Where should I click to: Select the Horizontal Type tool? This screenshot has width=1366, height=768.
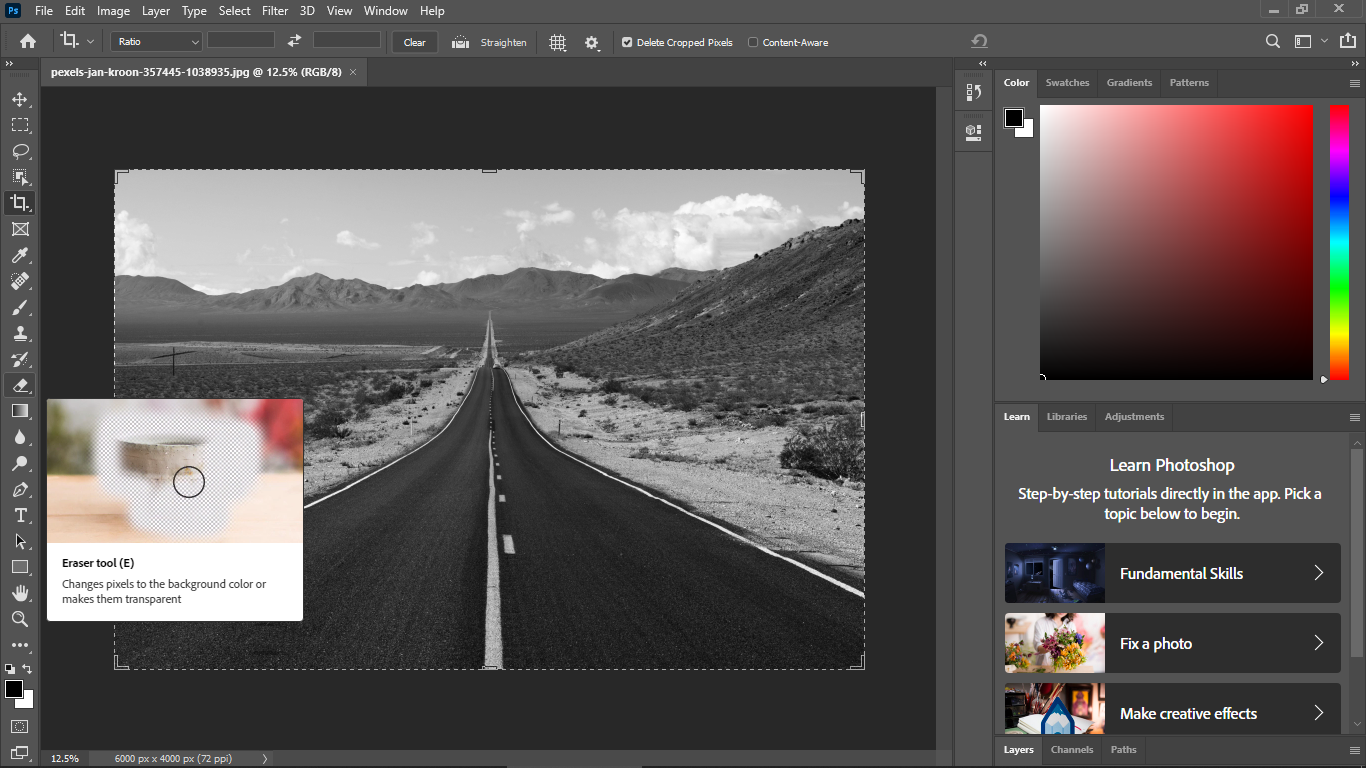point(19,515)
